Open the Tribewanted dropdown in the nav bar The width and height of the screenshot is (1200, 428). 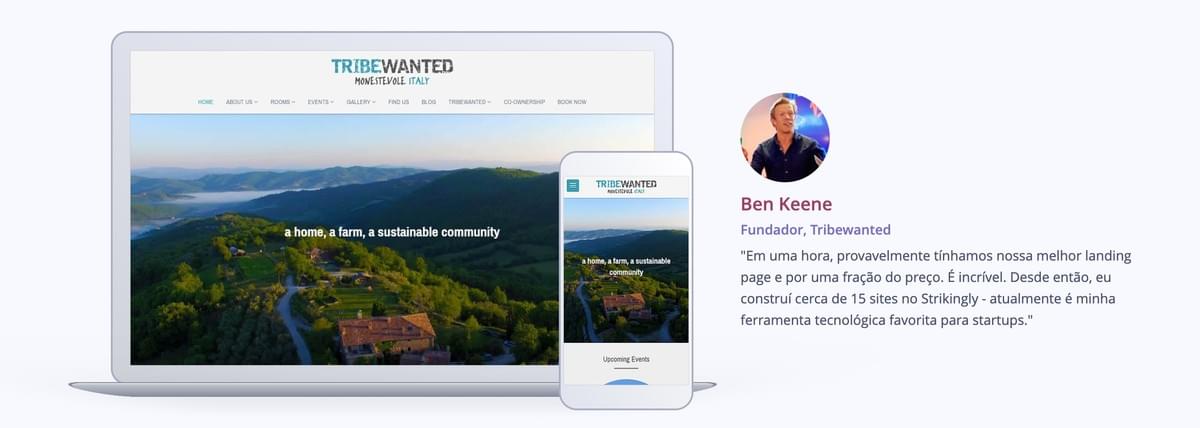[x=469, y=102]
